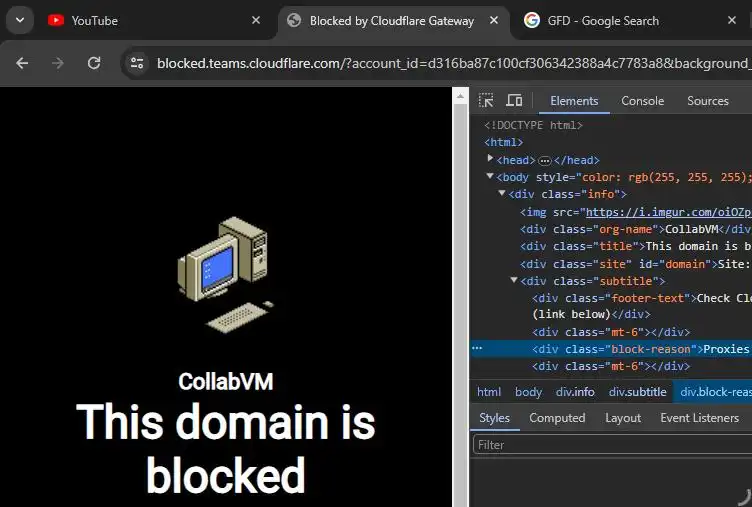Toggle the device toolbar emulation
This screenshot has height=507, width=752.
pos(514,100)
